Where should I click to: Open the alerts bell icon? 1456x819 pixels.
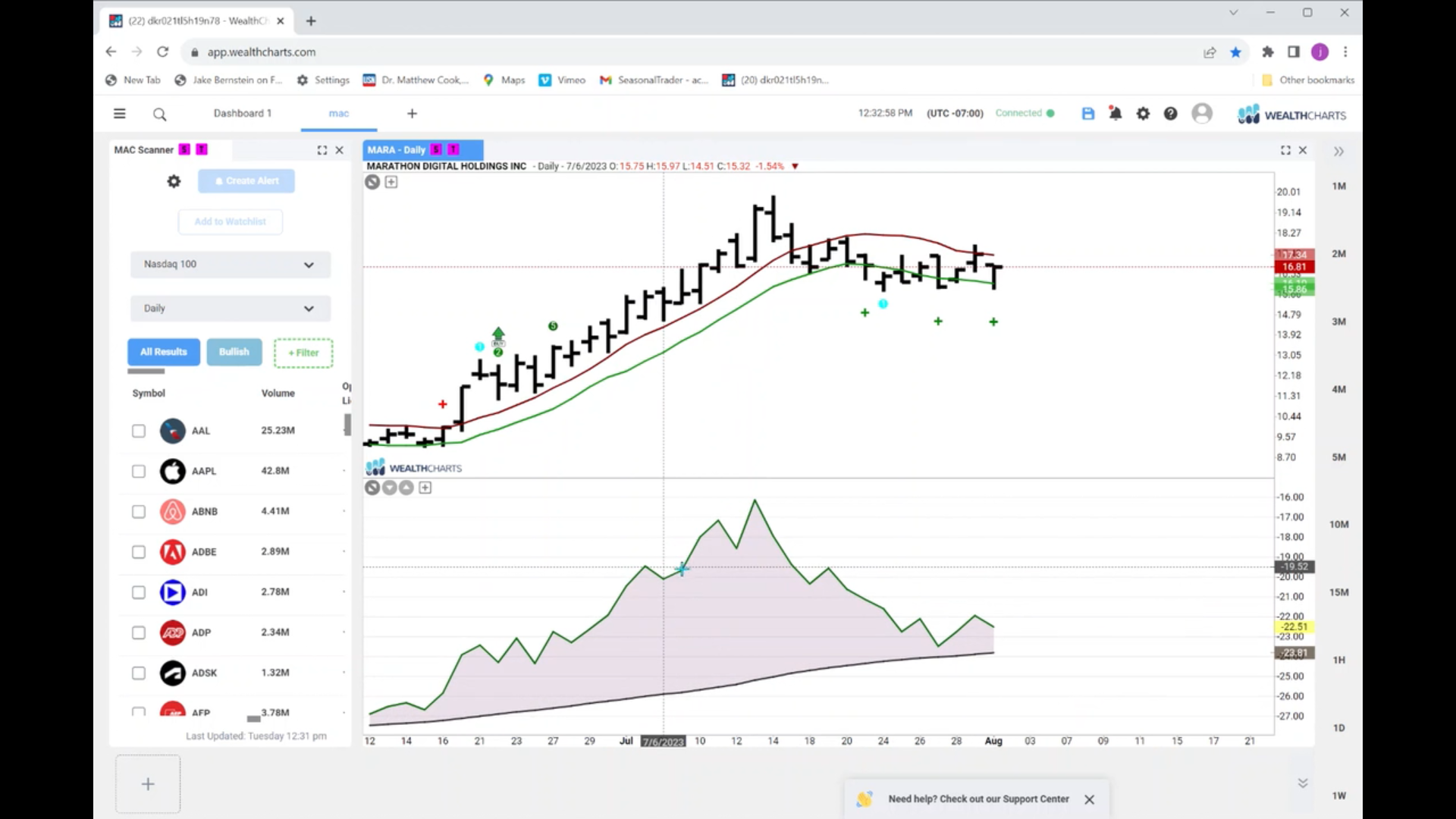tap(1115, 114)
